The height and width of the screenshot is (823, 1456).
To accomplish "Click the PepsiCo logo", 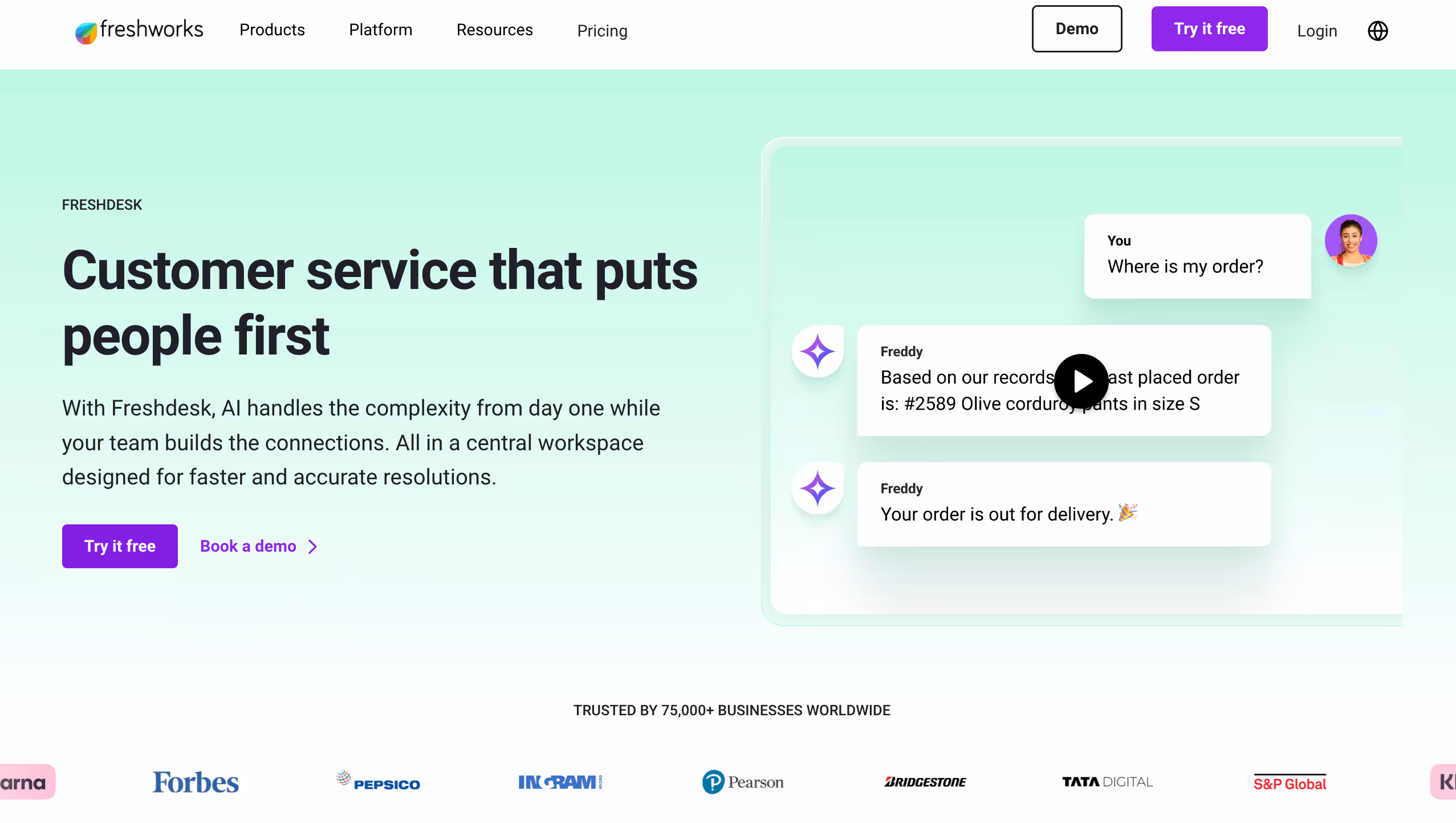I will click(x=379, y=781).
